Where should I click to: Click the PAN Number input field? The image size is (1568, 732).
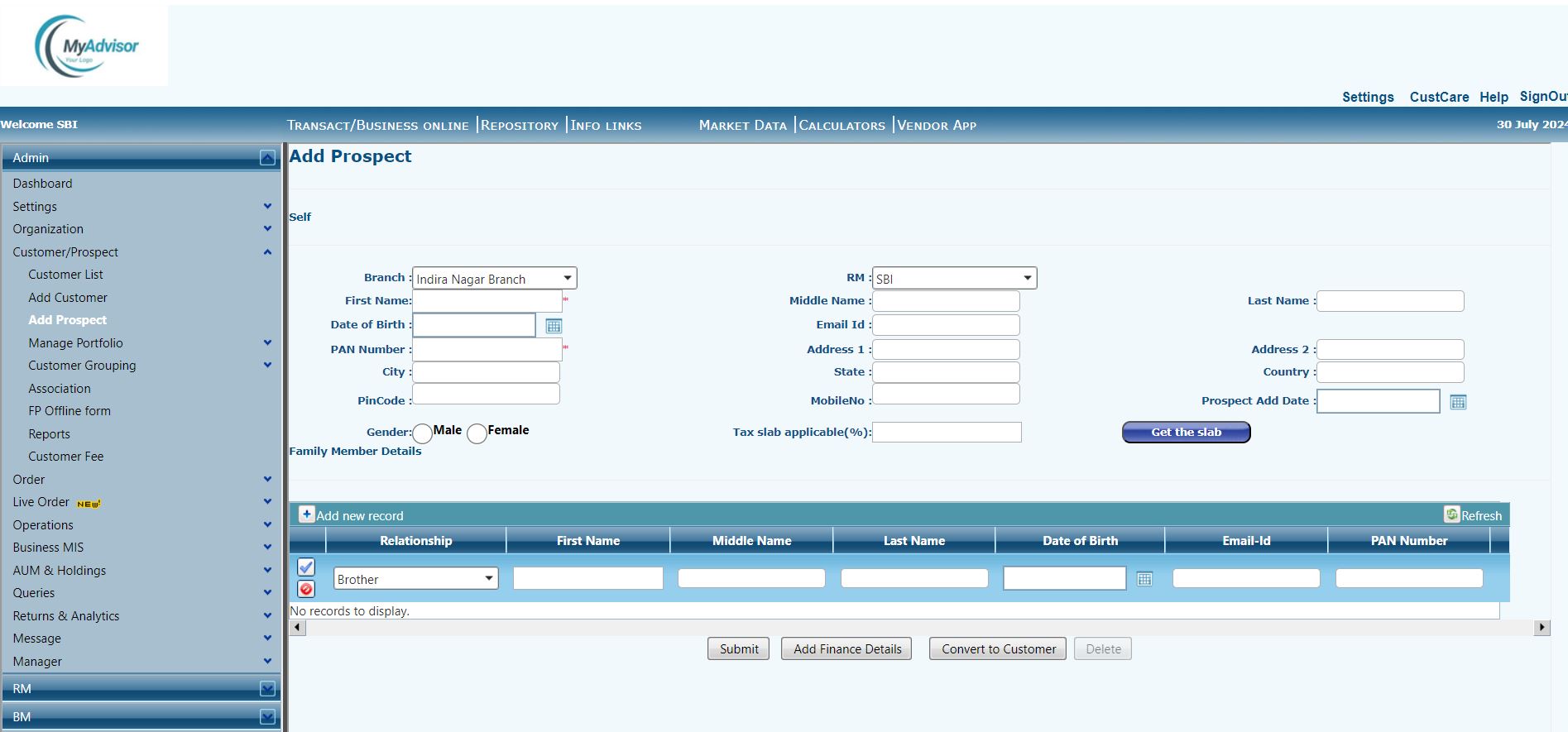487,350
